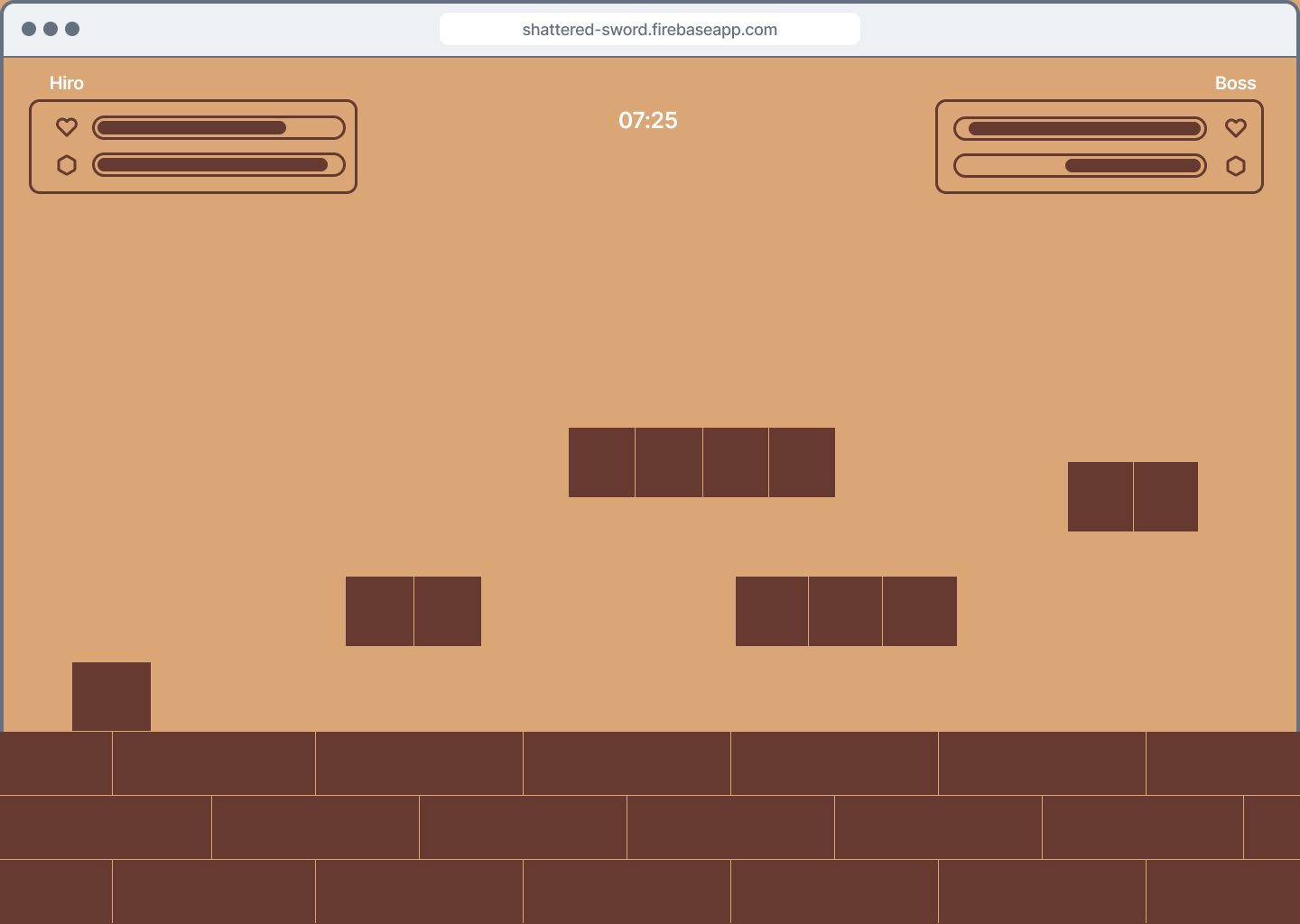The width and height of the screenshot is (1300, 924).
Task: Click the first window control dot
Action: click(29, 29)
